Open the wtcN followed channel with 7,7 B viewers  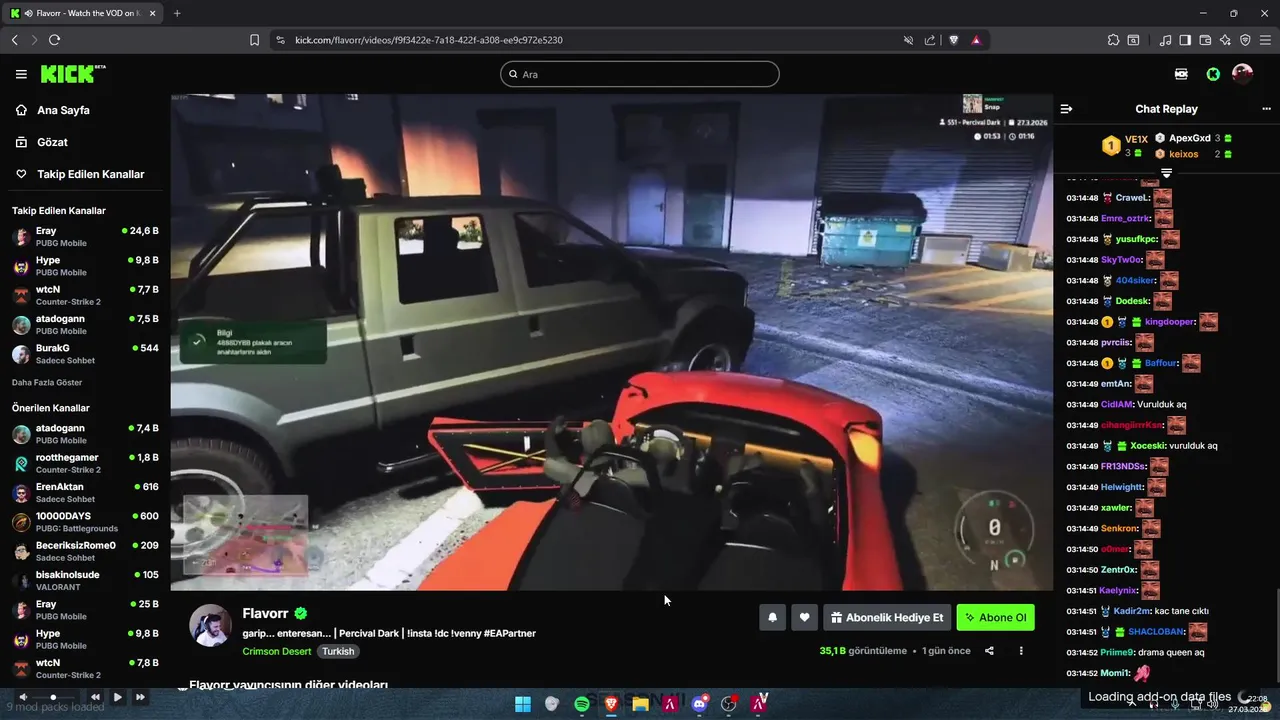pyautogui.click(x=85, y=295)
